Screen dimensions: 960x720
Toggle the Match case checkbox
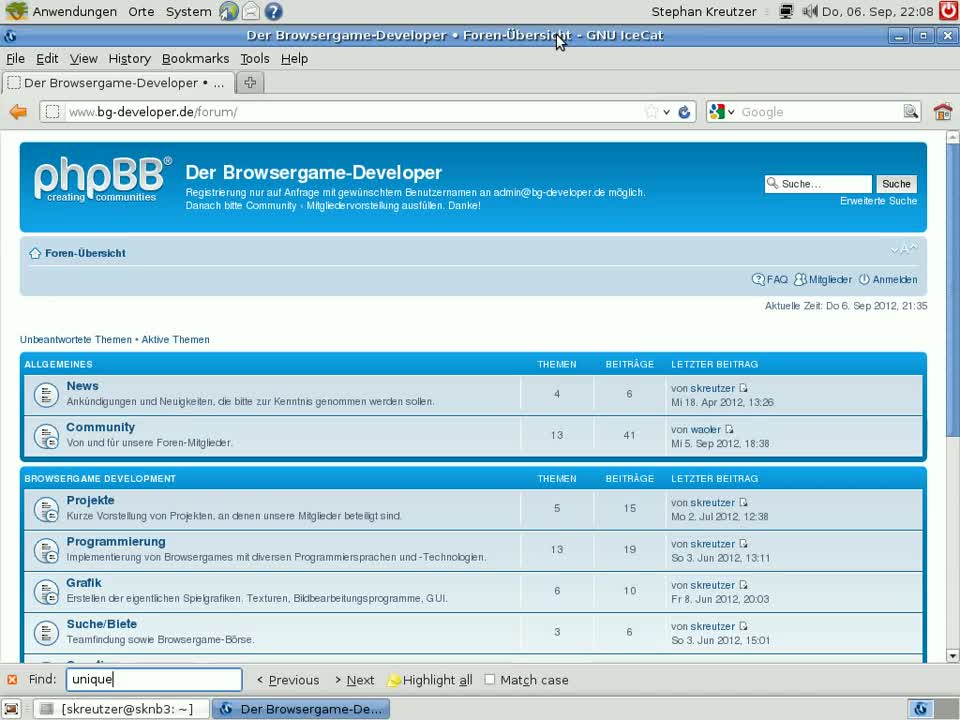pos(490,680)
